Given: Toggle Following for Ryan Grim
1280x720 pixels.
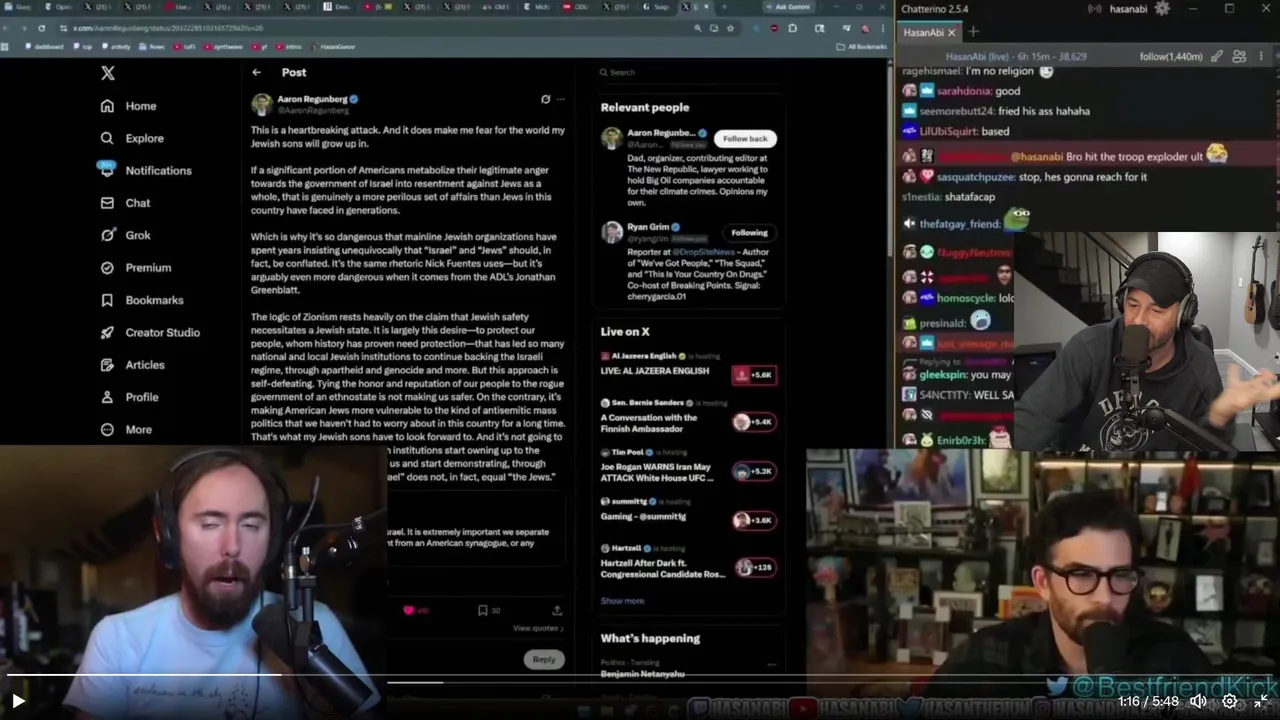Looking at the screenshot, I should coord(749,233).
